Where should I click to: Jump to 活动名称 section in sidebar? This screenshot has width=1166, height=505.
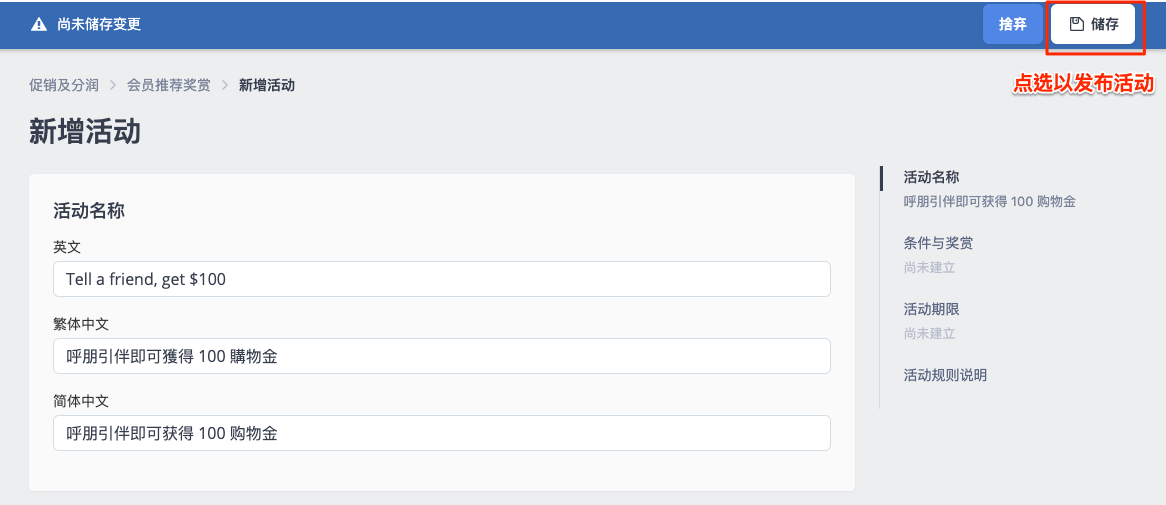(x=932, y=177)
